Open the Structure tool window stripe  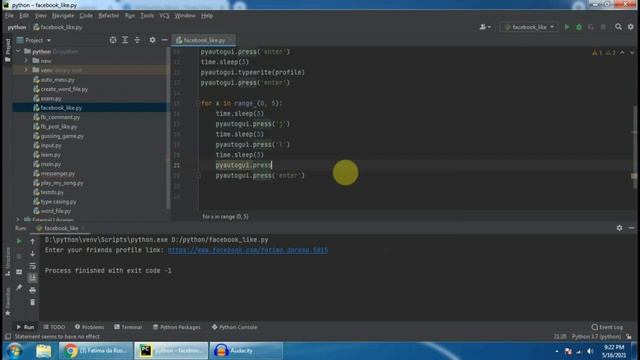point(7,262)
